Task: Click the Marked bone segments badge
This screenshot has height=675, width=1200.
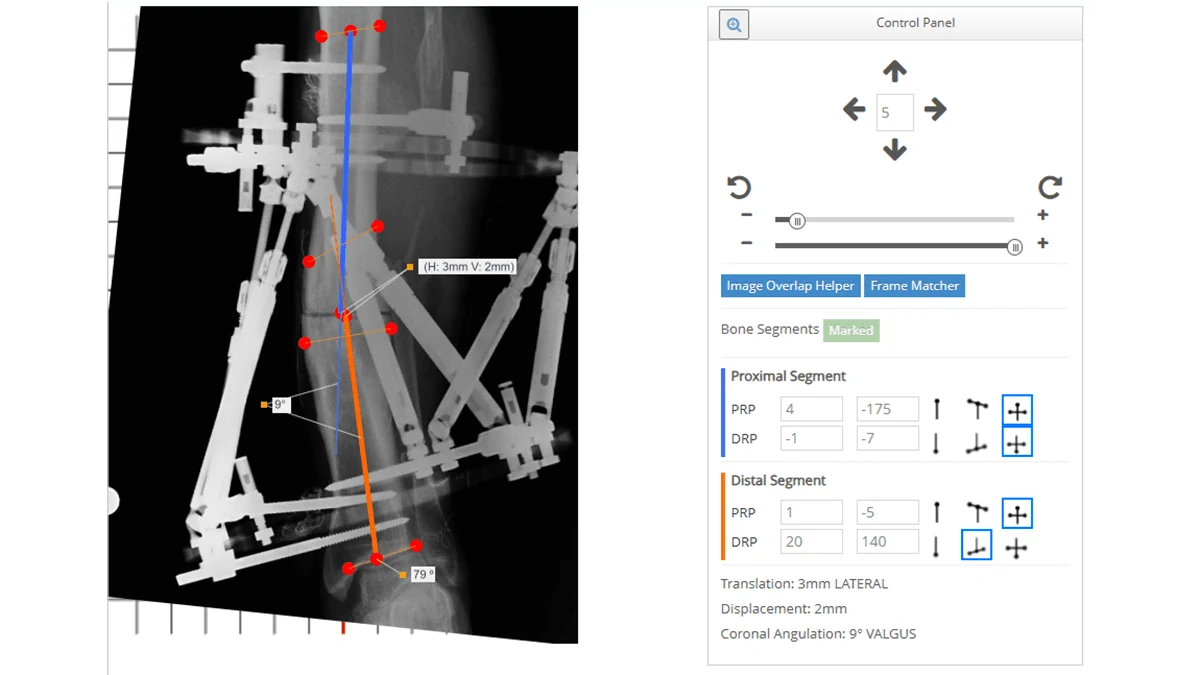Action: click(851, 330)
